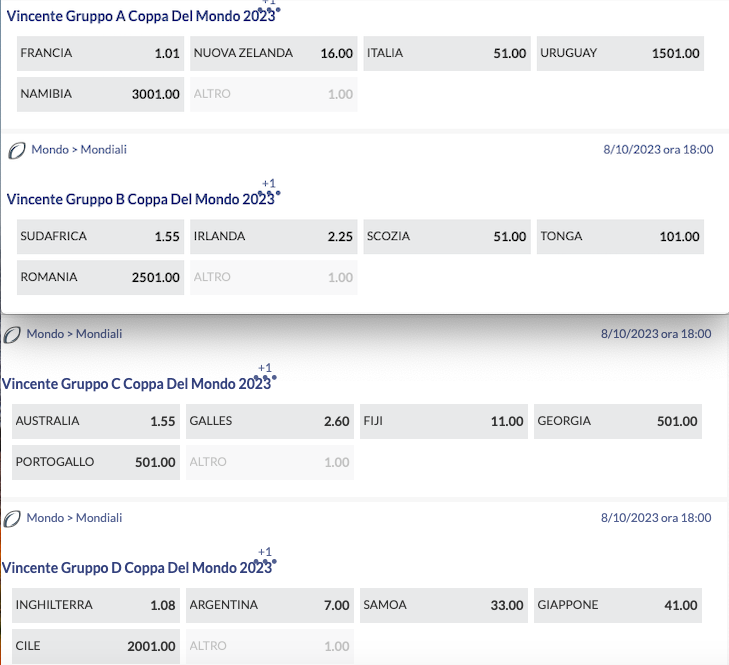
Task: Open Vincente Gruppo D Coppa Del Mondo title
Action: click(x=137, y=568)
